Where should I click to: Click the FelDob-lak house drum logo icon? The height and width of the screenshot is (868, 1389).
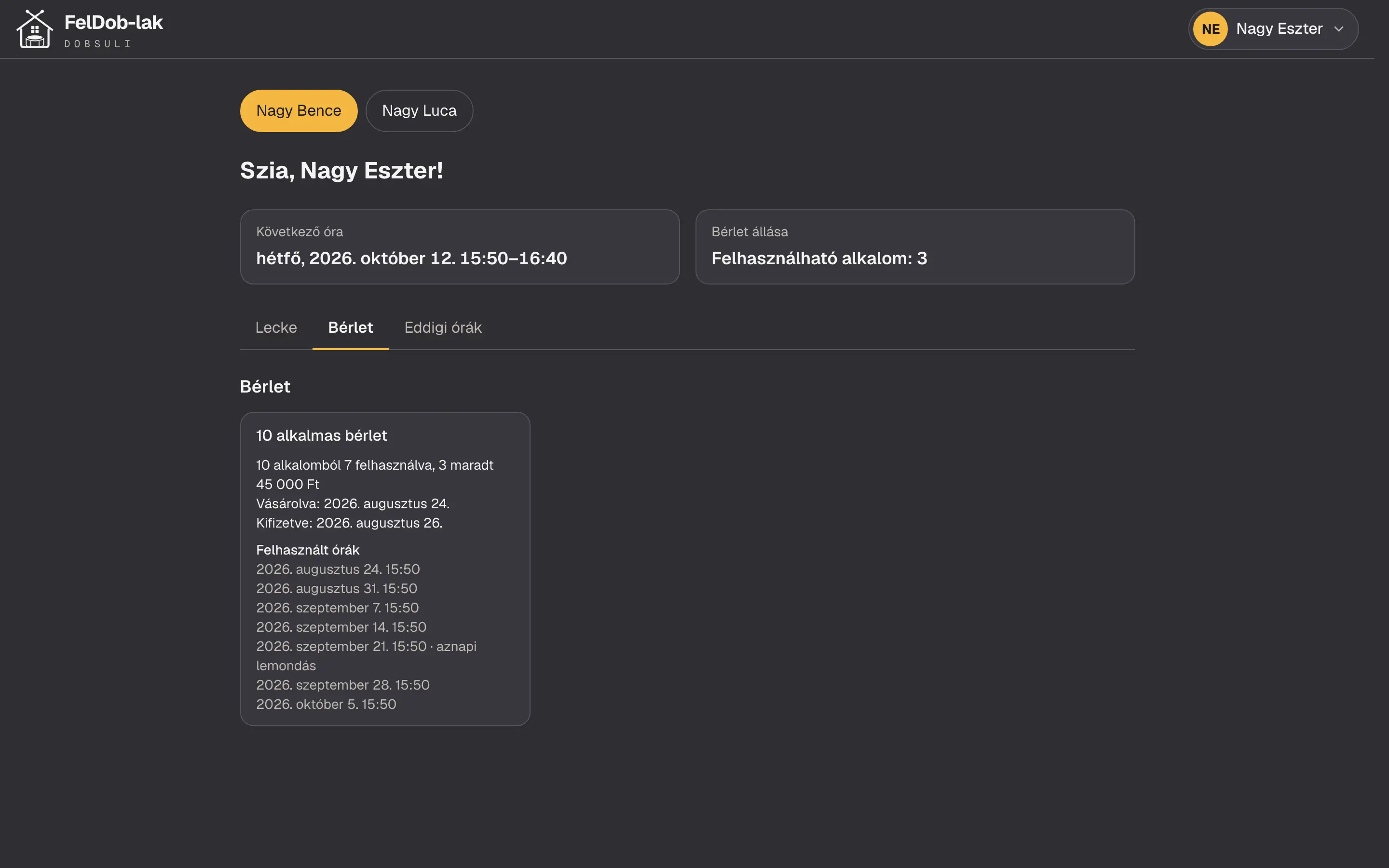click(34, 29)
